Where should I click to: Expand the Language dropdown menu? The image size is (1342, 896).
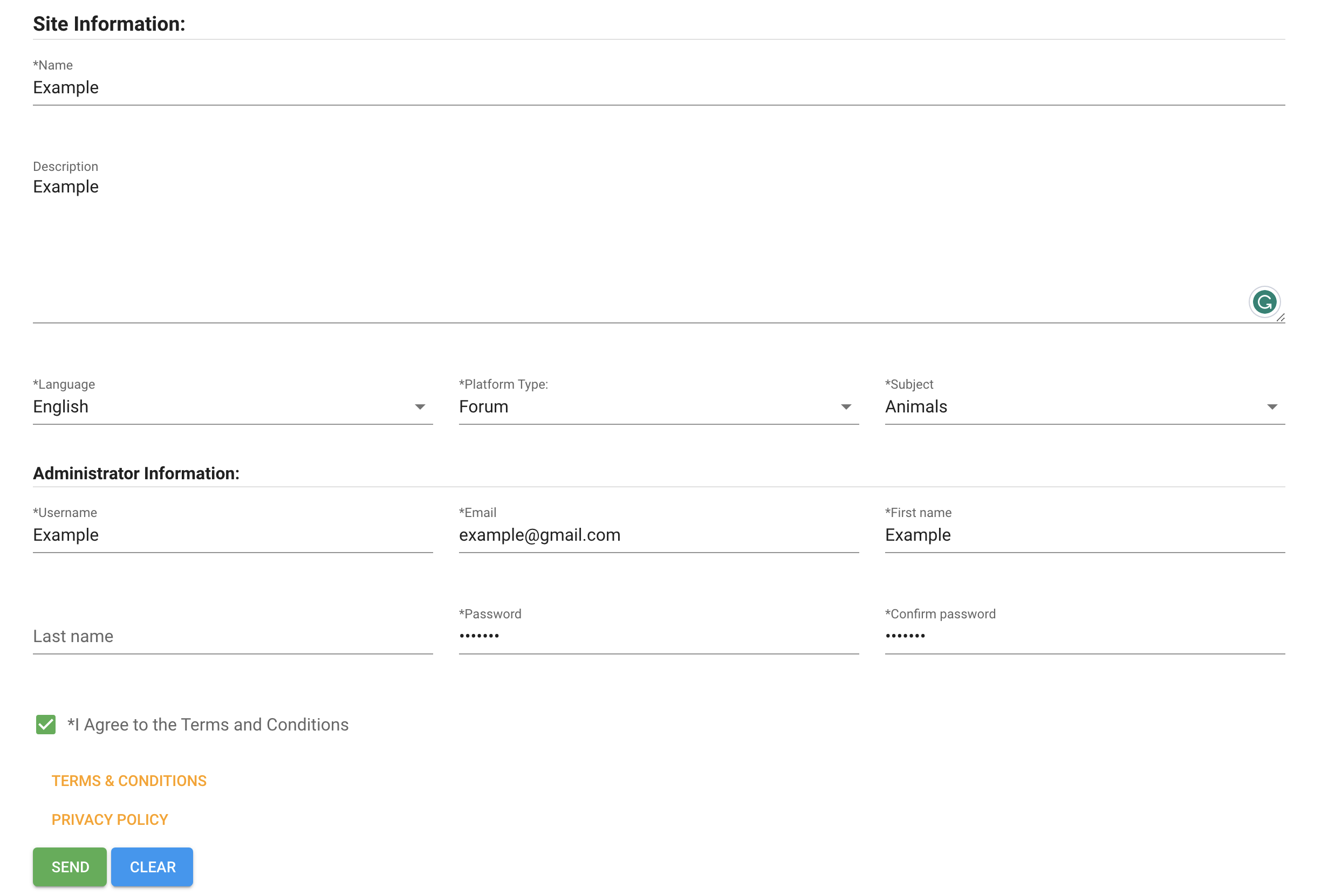coord(421,407)
